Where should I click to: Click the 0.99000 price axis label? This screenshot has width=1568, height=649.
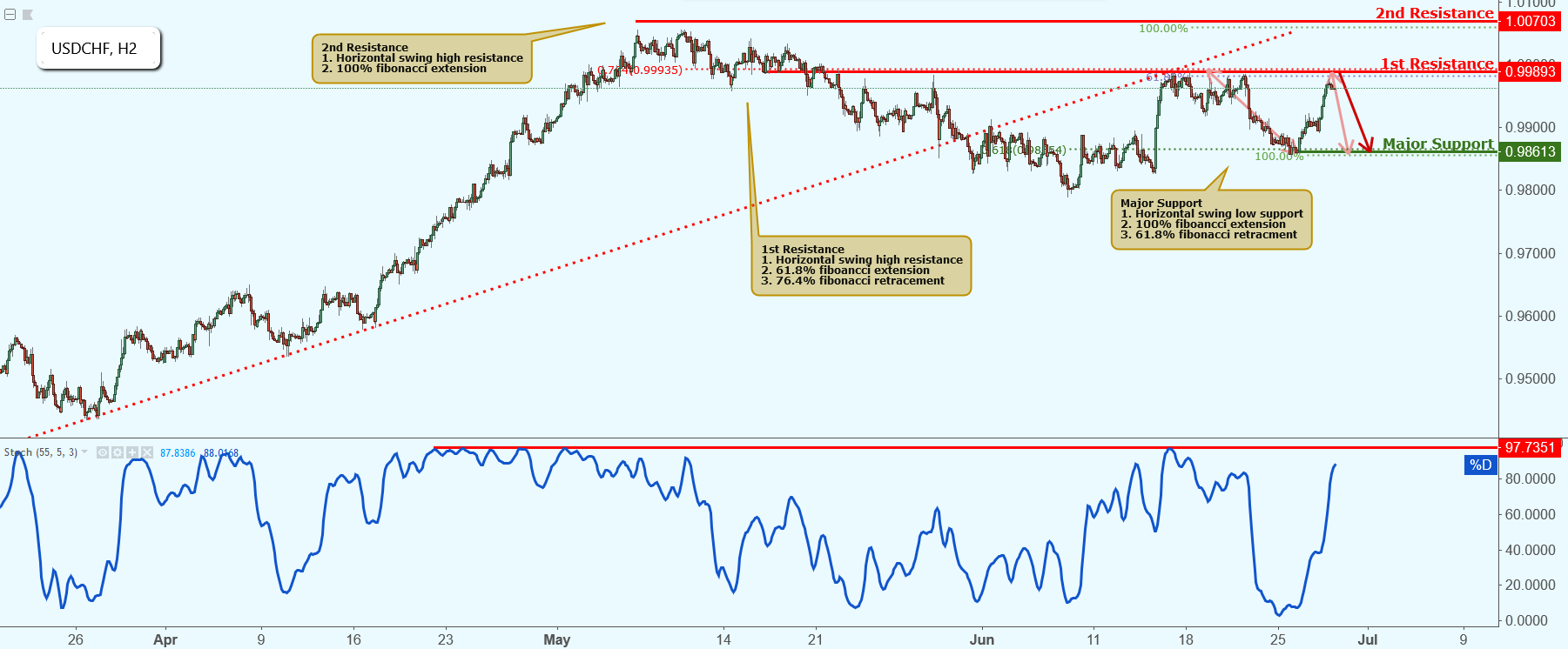pos(1530,127)
